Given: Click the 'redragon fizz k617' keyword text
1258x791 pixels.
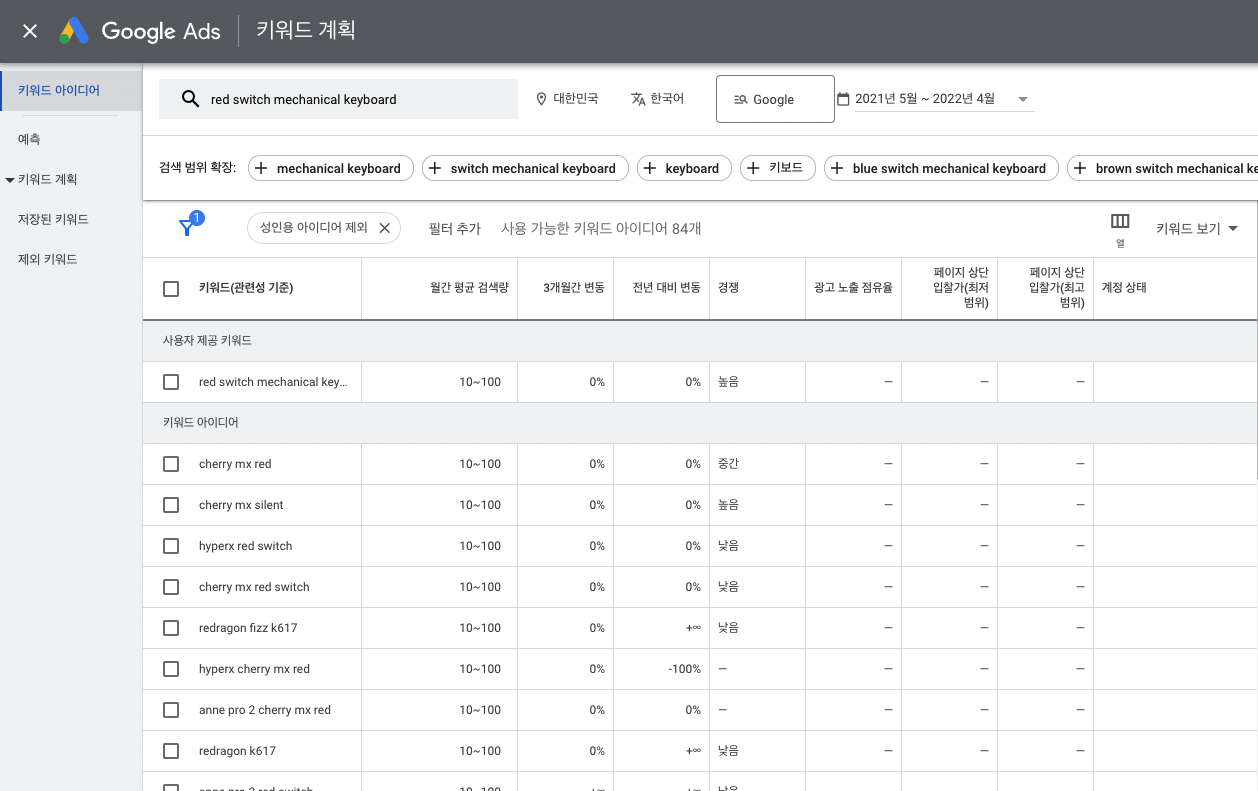Looking at the screenshot, I should (x=248, y=628).
